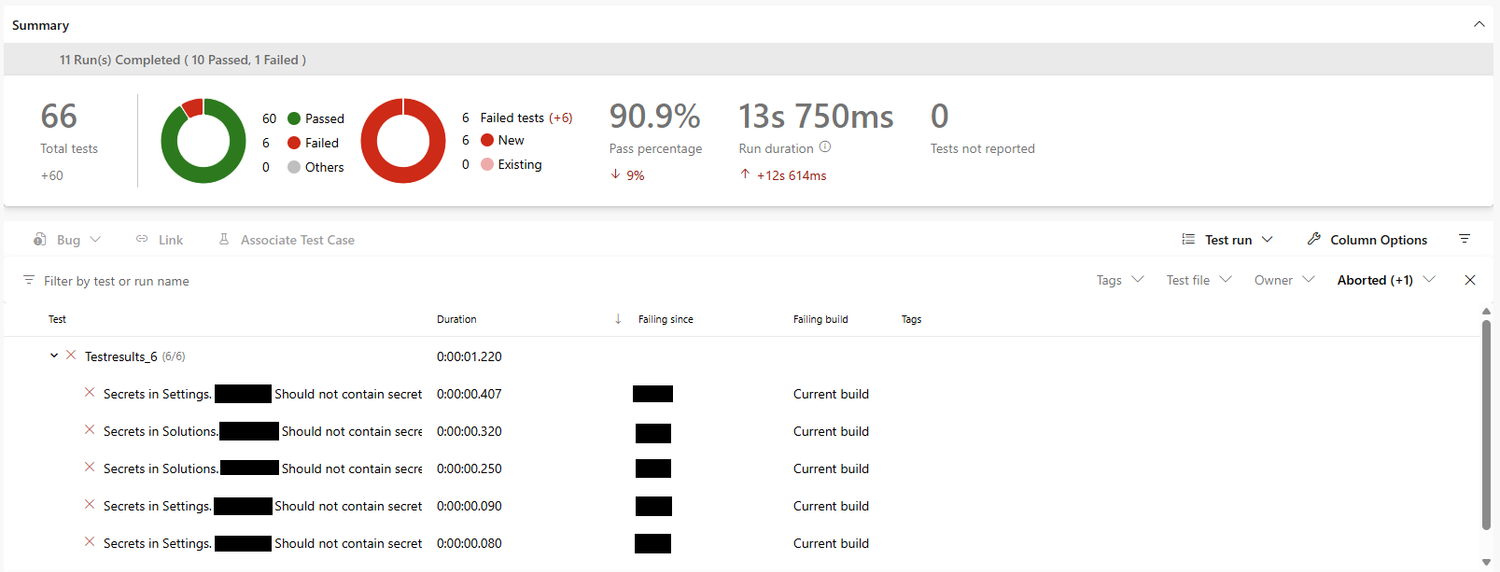Click the Failed tests (+6) label
This screenshot has height=572, width=1500.
pyautogui.click(x=526, y=117)
